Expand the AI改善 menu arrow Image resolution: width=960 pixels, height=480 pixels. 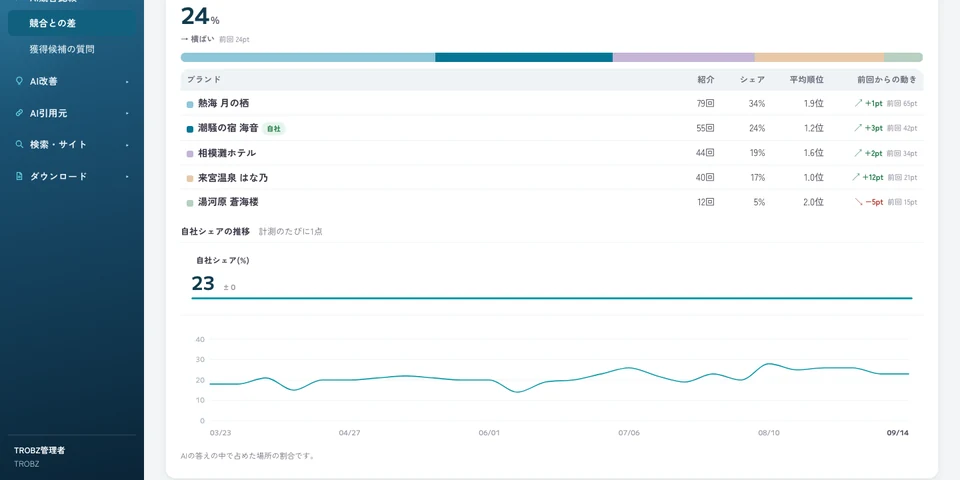(127, 81)
